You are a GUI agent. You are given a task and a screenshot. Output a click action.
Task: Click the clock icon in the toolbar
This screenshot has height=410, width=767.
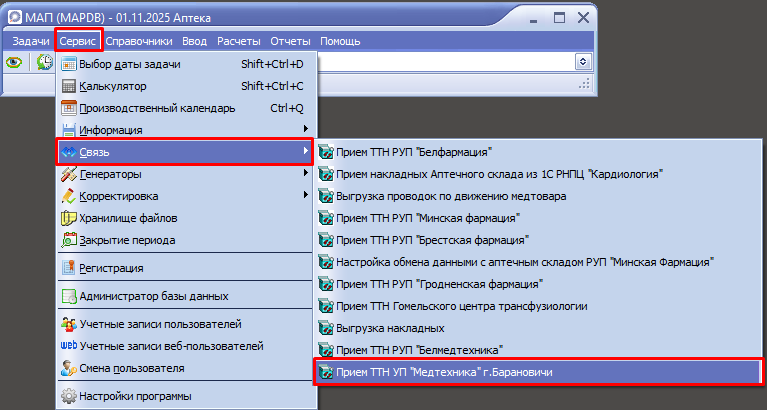point(44,62)
